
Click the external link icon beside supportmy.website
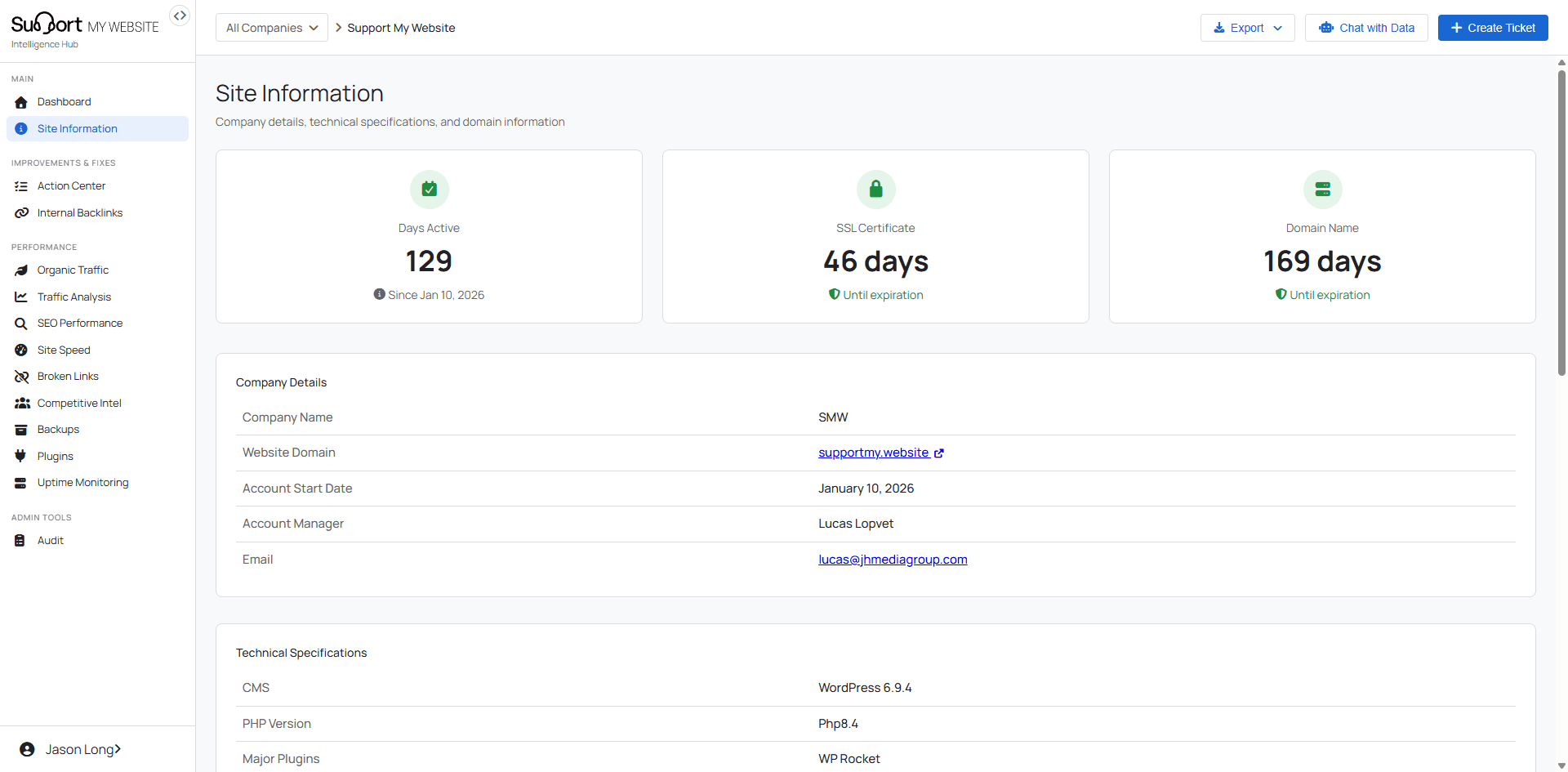[939, 453]
